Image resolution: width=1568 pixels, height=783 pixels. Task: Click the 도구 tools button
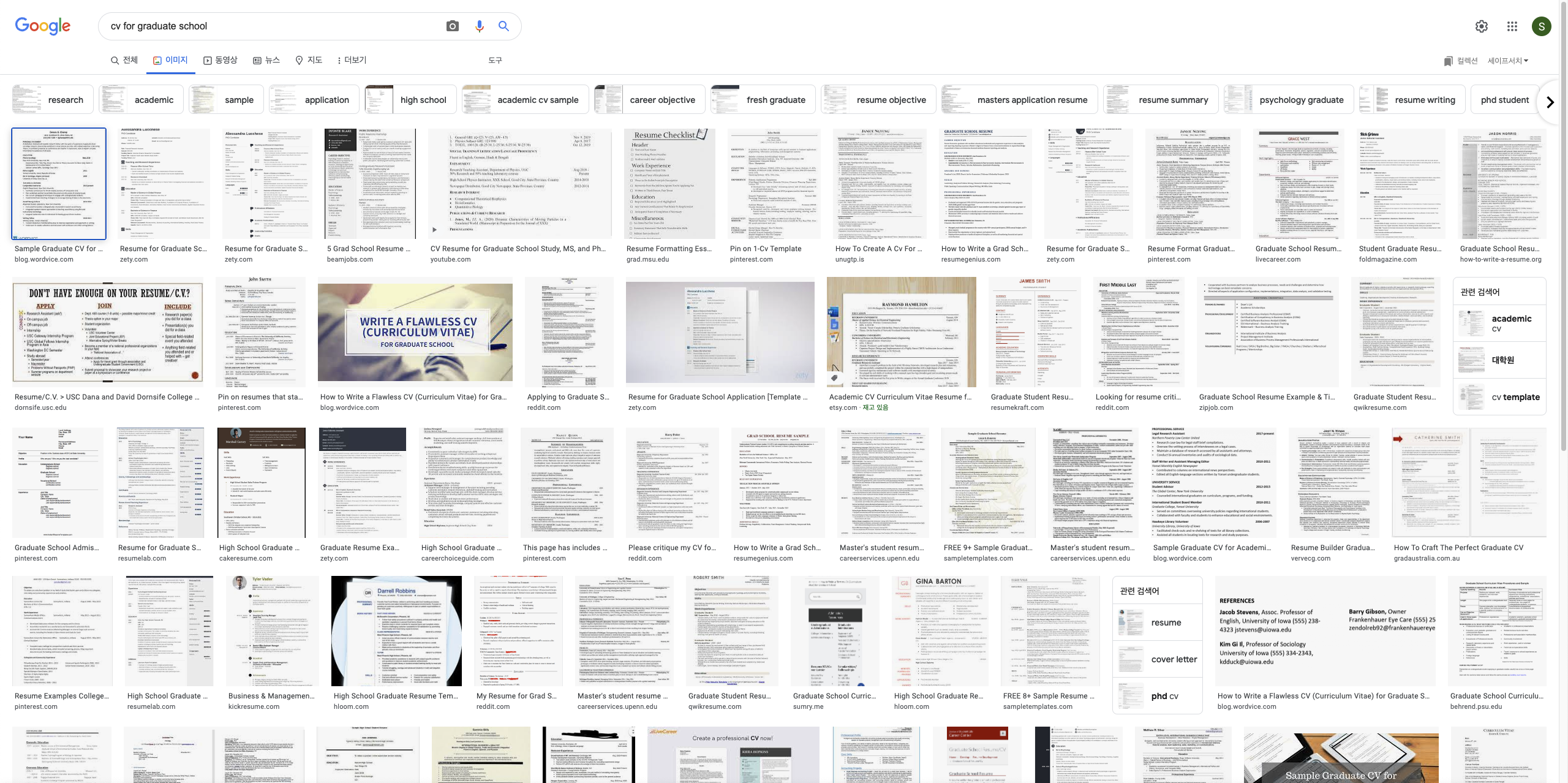pyautogui.click(x=495, y=60)
